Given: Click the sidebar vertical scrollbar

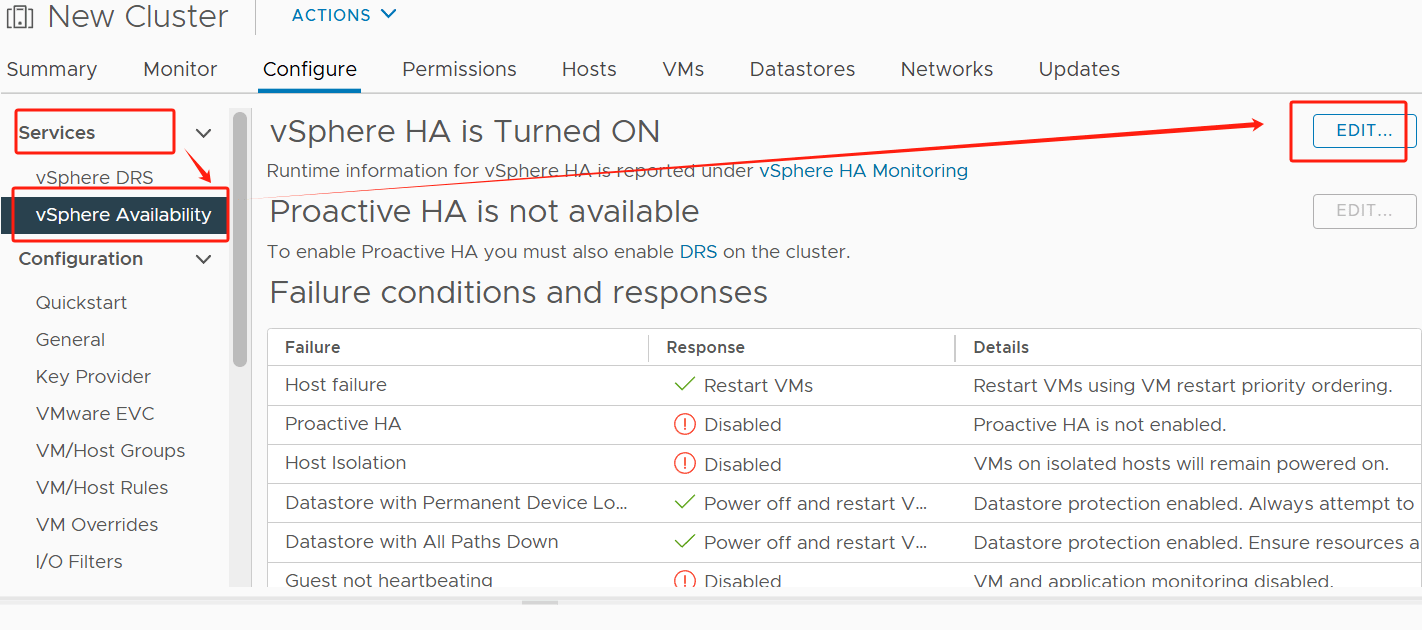Looking at the screenshot, I should pyautogui.click(x=240, y=240).
